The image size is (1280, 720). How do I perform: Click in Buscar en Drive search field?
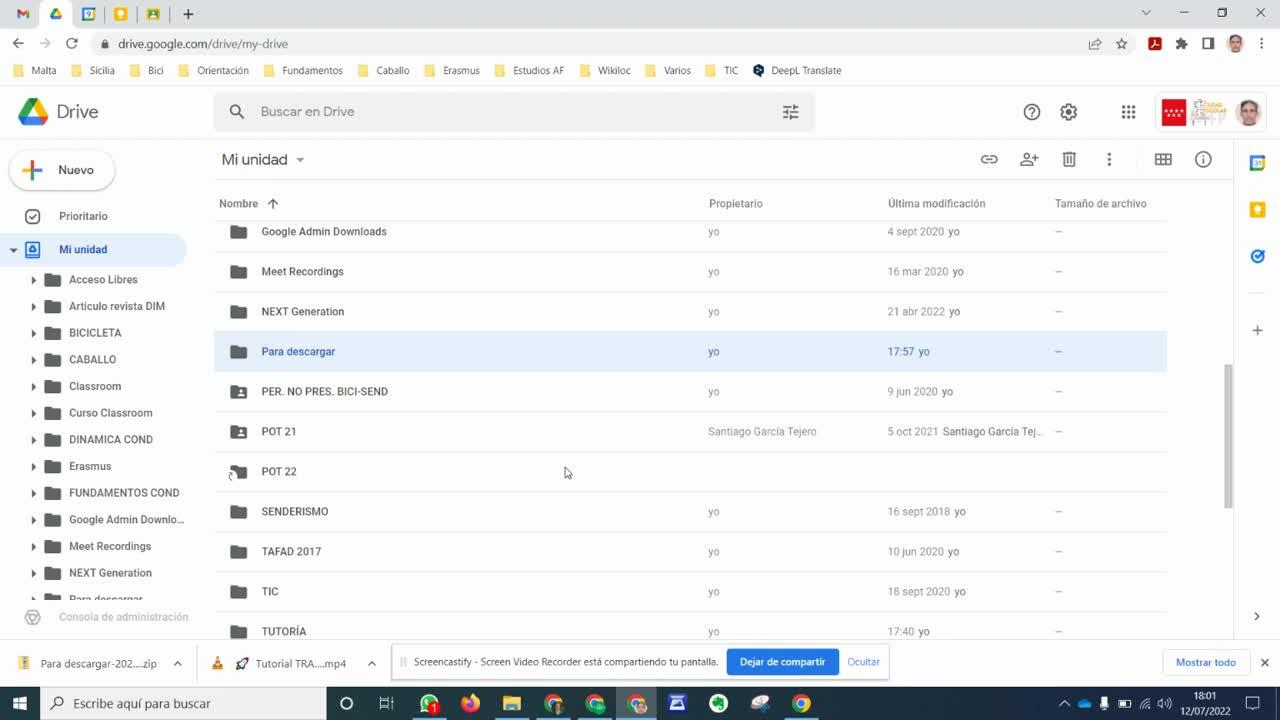[x=514, y=112]
